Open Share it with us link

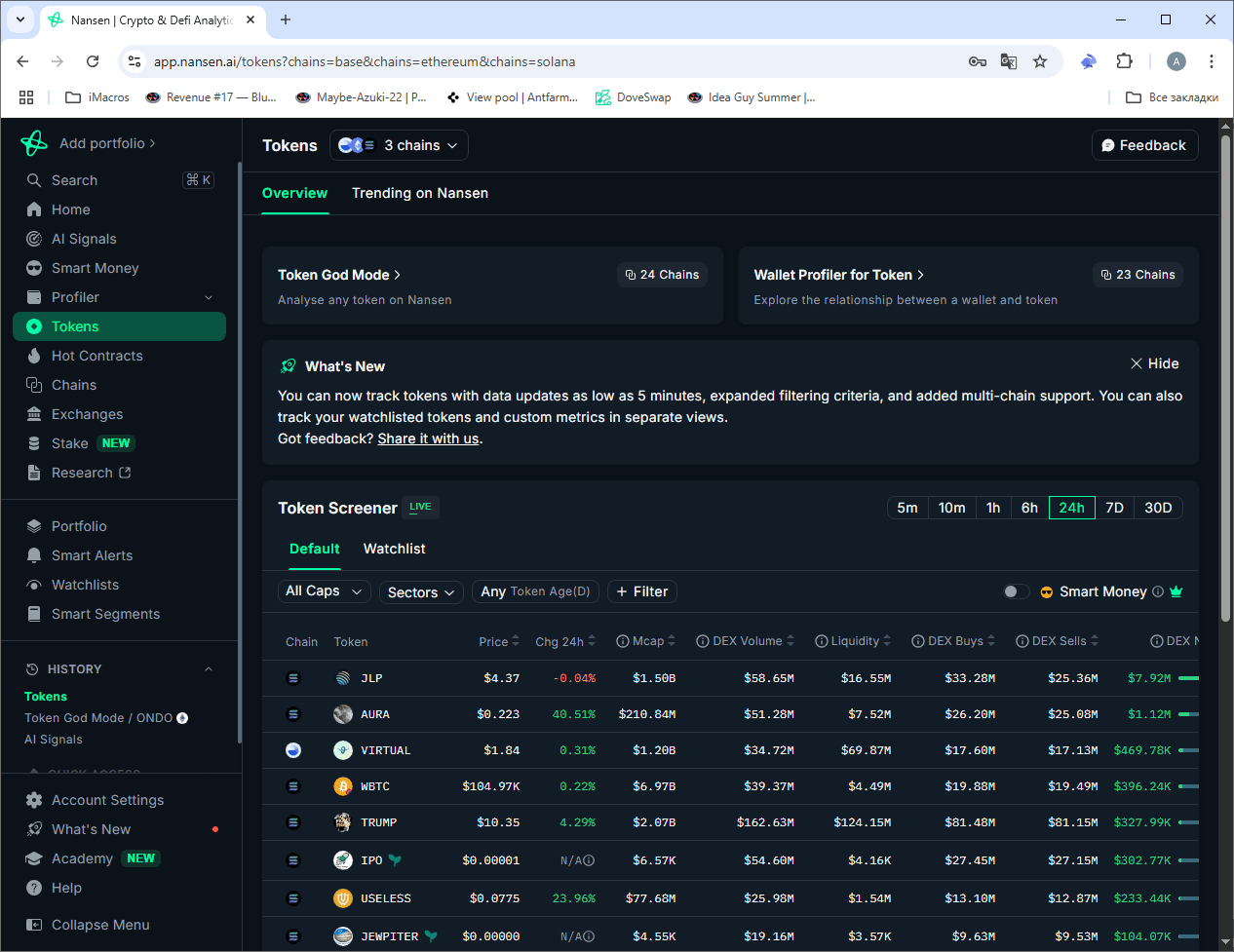point(428,438)
